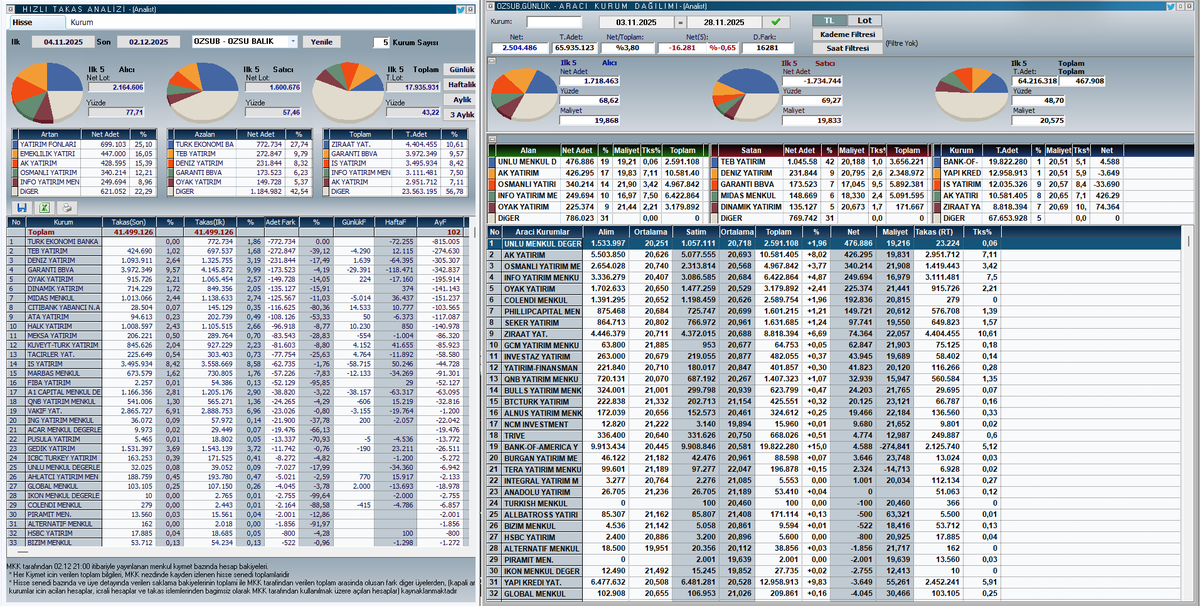Click the Net value 2.504.486 field
The height and width of the screenshot is (606, 1200).
click(519, 46)
